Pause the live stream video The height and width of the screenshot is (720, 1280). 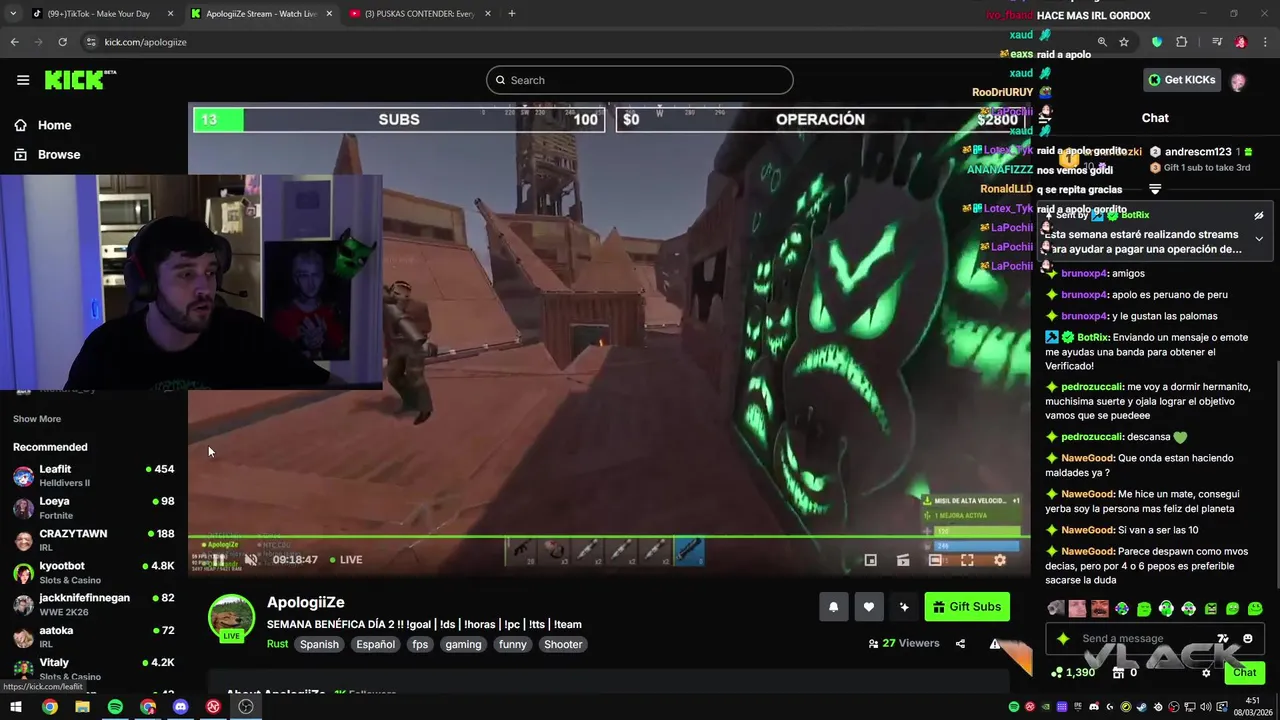218,560
